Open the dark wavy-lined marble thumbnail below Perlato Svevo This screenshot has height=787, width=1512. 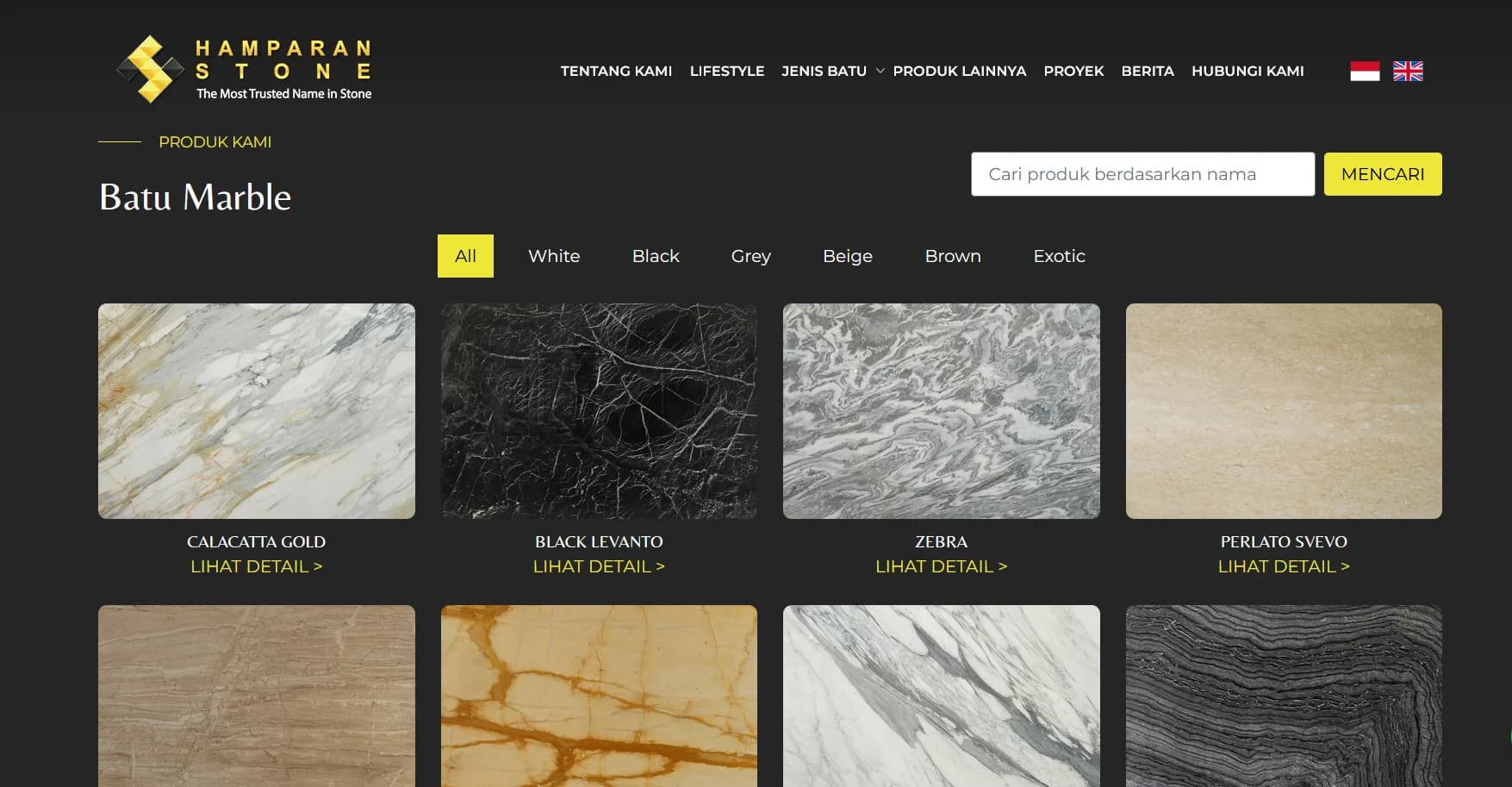tap(1284, 696)
